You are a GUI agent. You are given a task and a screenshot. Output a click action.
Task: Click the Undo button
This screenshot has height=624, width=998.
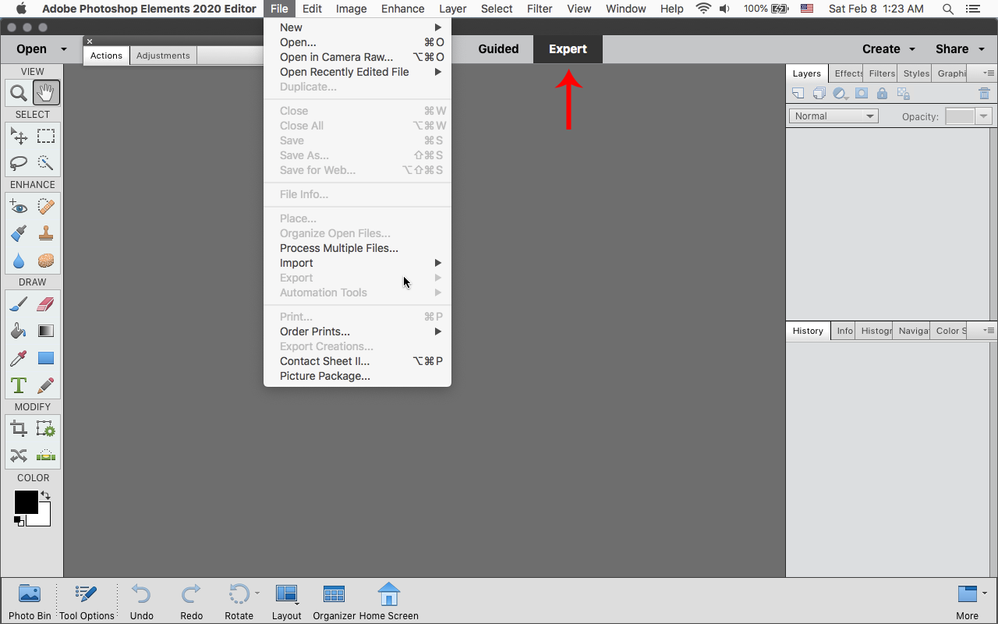141,602
